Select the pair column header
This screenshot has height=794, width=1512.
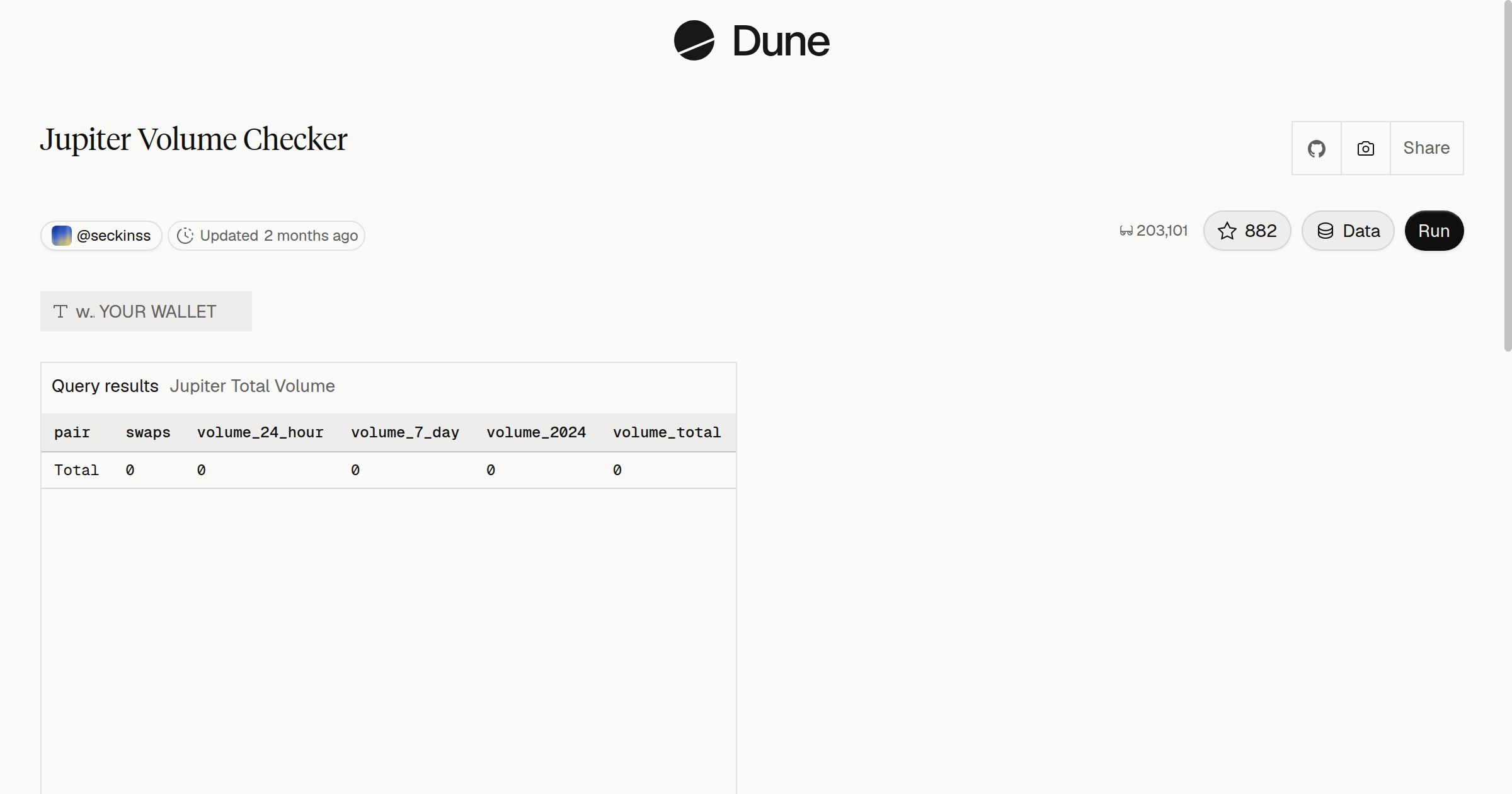[x=72, y=432]
